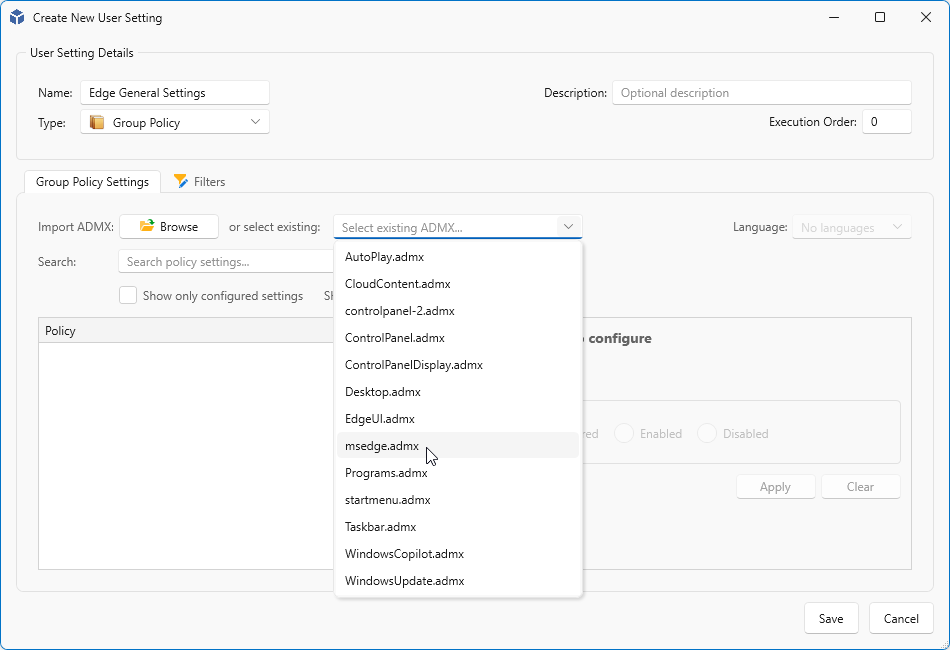Click the Name text field
950x650 pixels.
[175, 93]
